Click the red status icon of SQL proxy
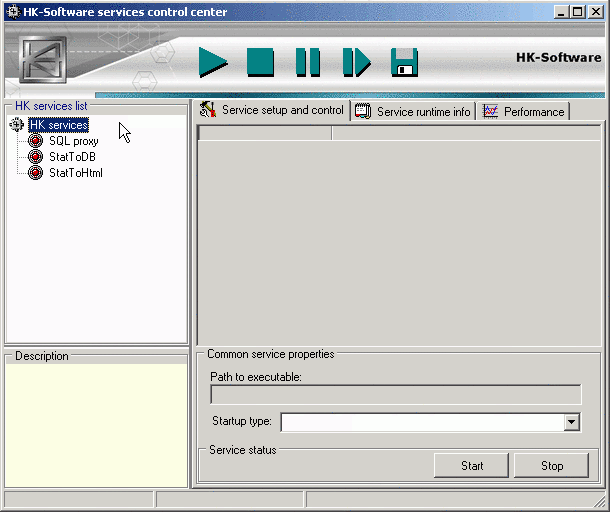The height and width of the screenshot is (512, 610). click(x=35, y=140)
